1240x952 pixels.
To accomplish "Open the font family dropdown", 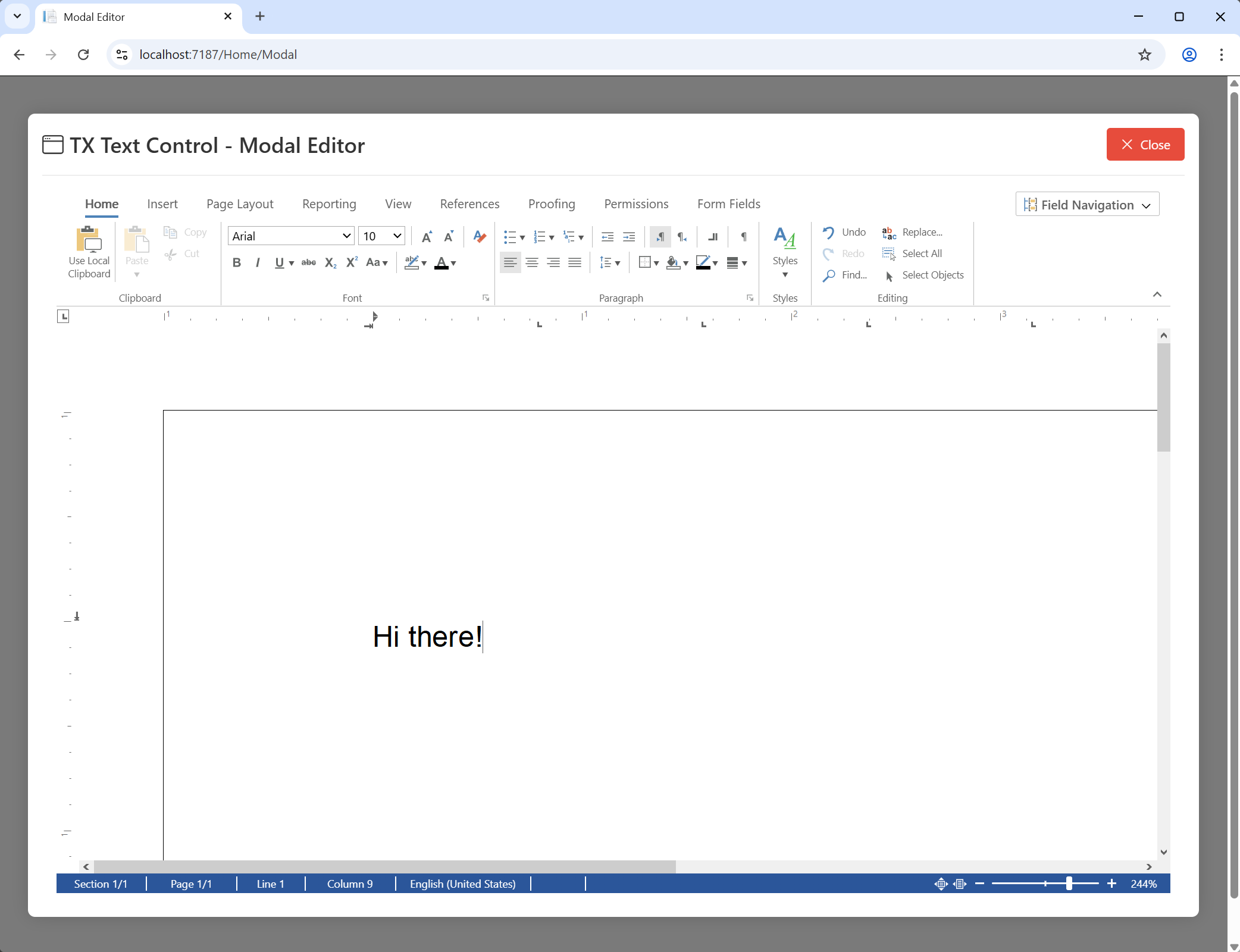I will [290, 236].
